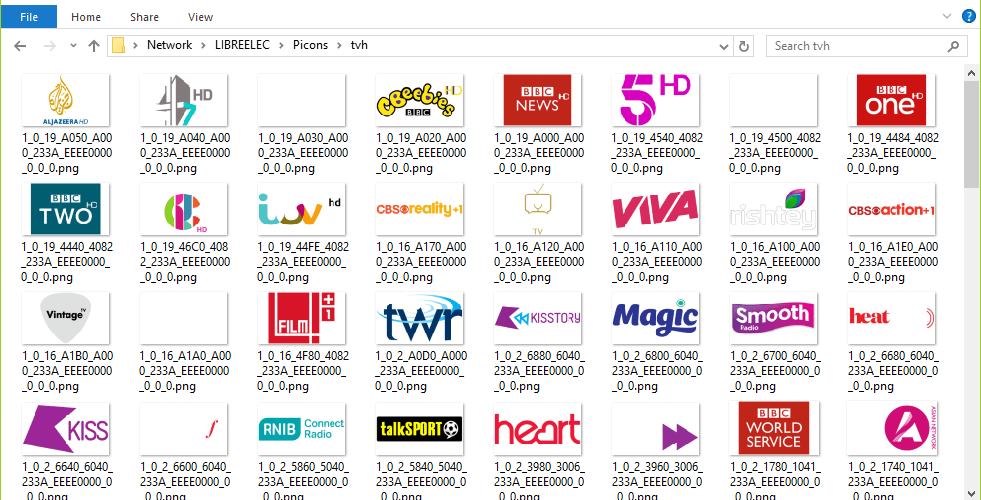Select the CBBC HD picon
Image resolution: width=981 pixels, height=500 pixels.
click(x=184, y=209)
